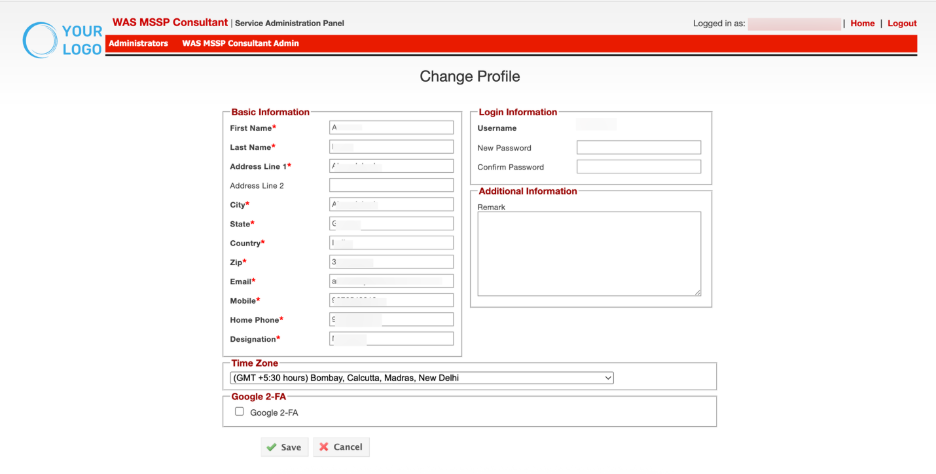Open the Time Zone dropdown
This screenshot has width=936, height=474.
[x=421, y=378]
